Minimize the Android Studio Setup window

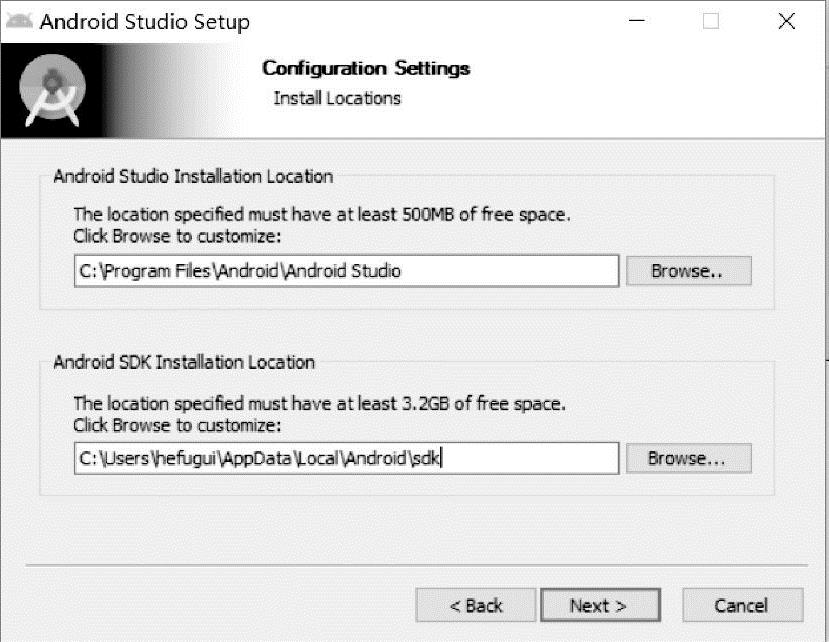[x=636, y=21]
